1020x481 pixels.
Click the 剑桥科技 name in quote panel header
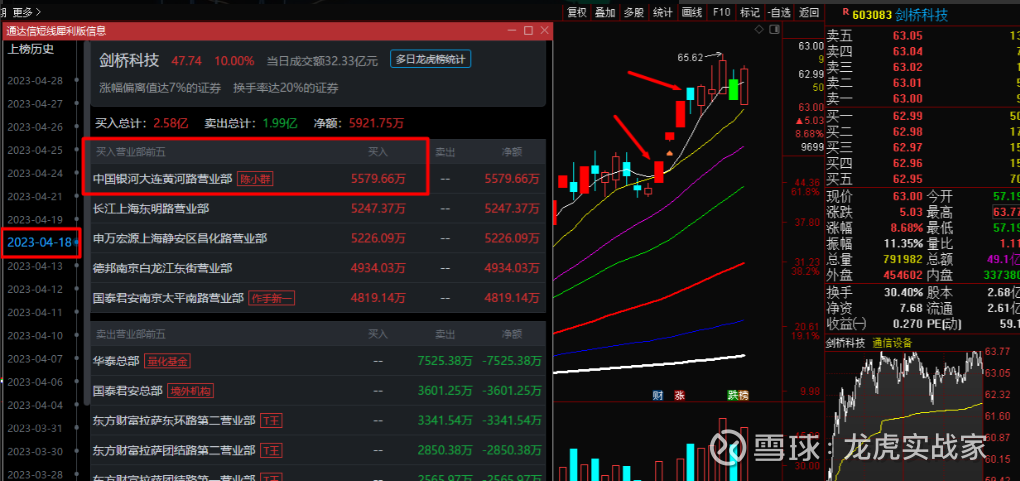click(921, 14)
